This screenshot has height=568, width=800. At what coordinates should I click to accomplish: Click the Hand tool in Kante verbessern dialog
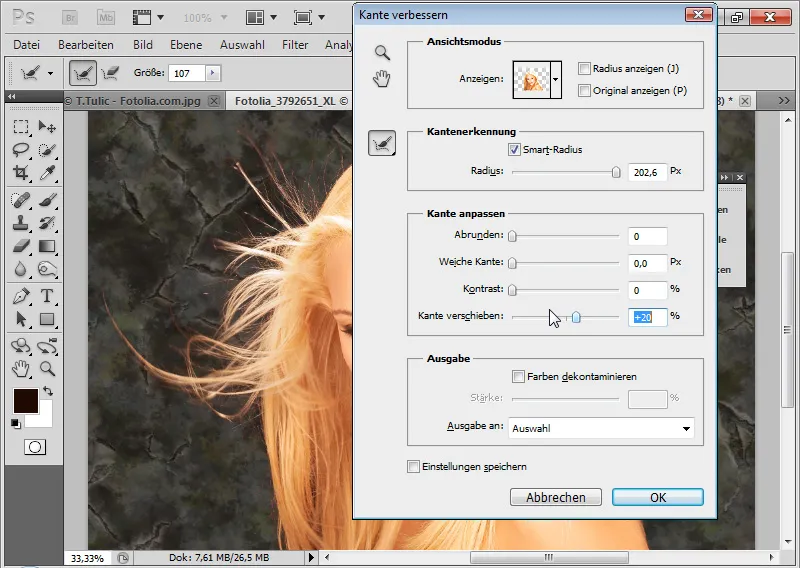click(x=382, y=79)
